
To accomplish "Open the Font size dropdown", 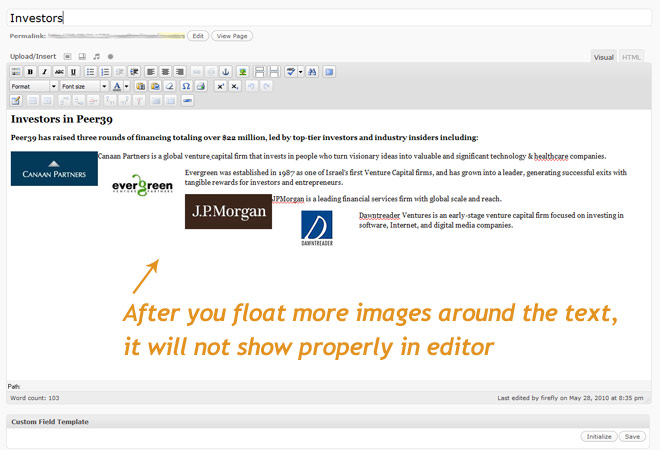I will (84, 86).
